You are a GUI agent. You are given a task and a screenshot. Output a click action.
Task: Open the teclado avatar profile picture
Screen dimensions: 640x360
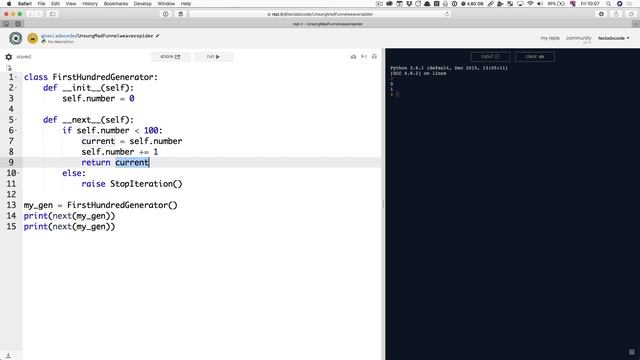coord(33,38)
